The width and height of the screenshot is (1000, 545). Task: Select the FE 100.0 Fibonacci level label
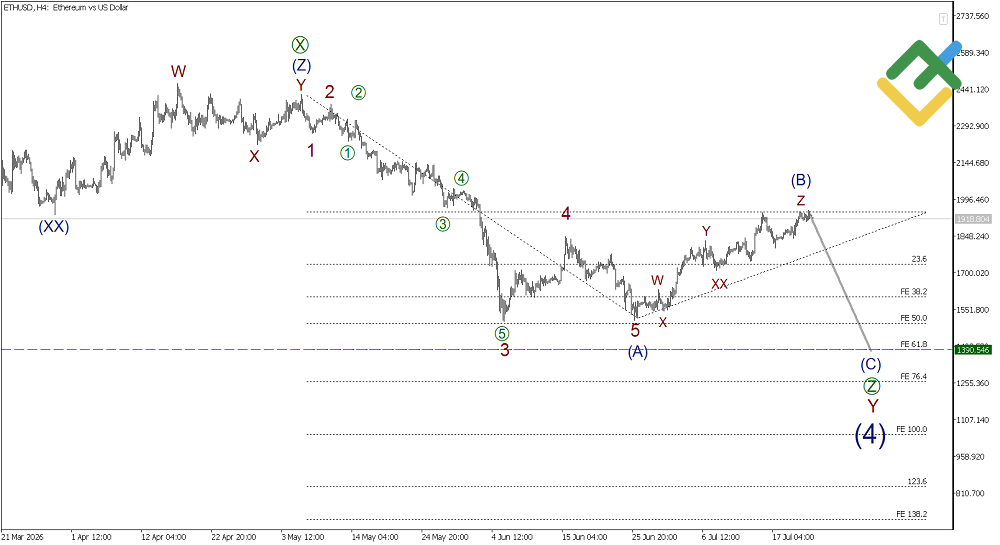pyautogui.click(x=911, y=430)
